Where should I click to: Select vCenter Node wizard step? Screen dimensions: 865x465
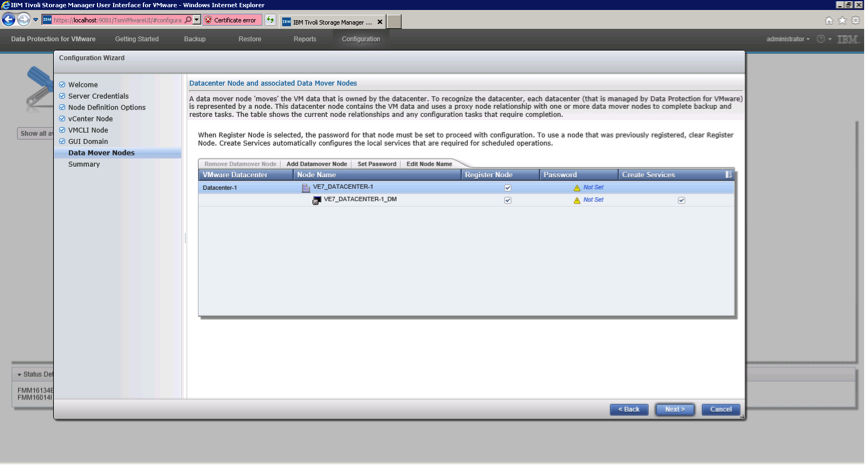pyautogui.click(x=90, y=119)
